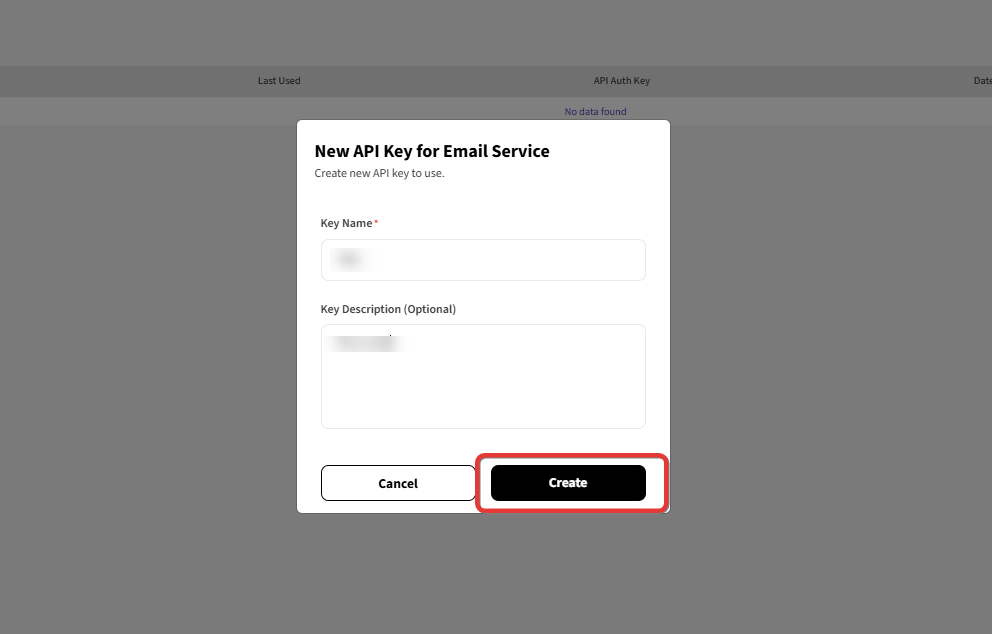Click the blurred text inside Key Name field
Viewport: 992px width, 634px height.
pyautogui.click(x=351, y=259)
